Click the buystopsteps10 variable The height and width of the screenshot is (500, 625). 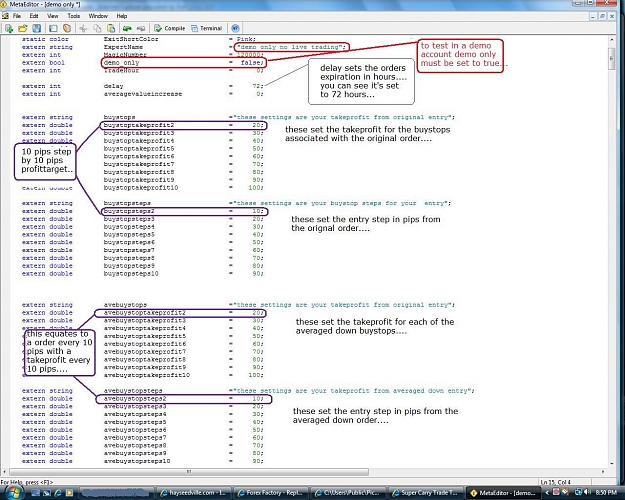point(131,274)
